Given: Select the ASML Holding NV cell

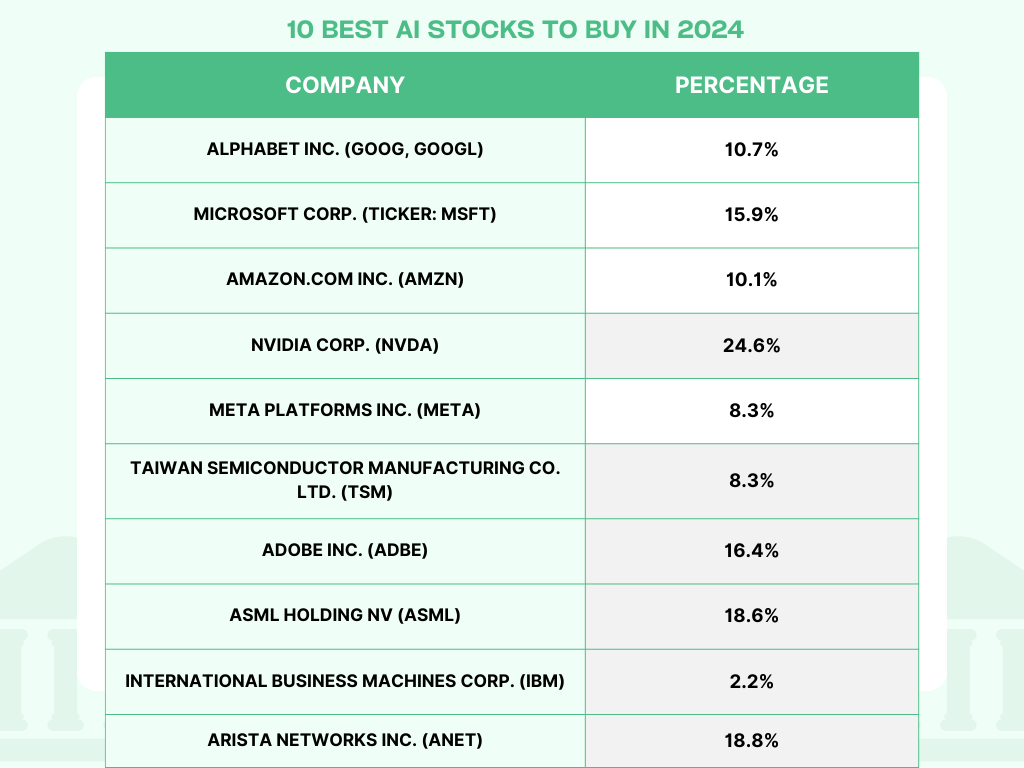Looking at the screenshot, I should pos(345,615).
